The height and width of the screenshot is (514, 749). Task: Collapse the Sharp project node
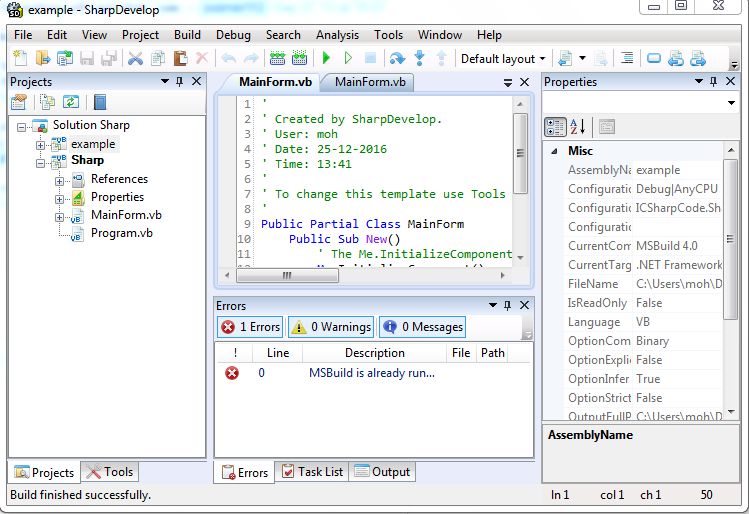coord(41,163)
